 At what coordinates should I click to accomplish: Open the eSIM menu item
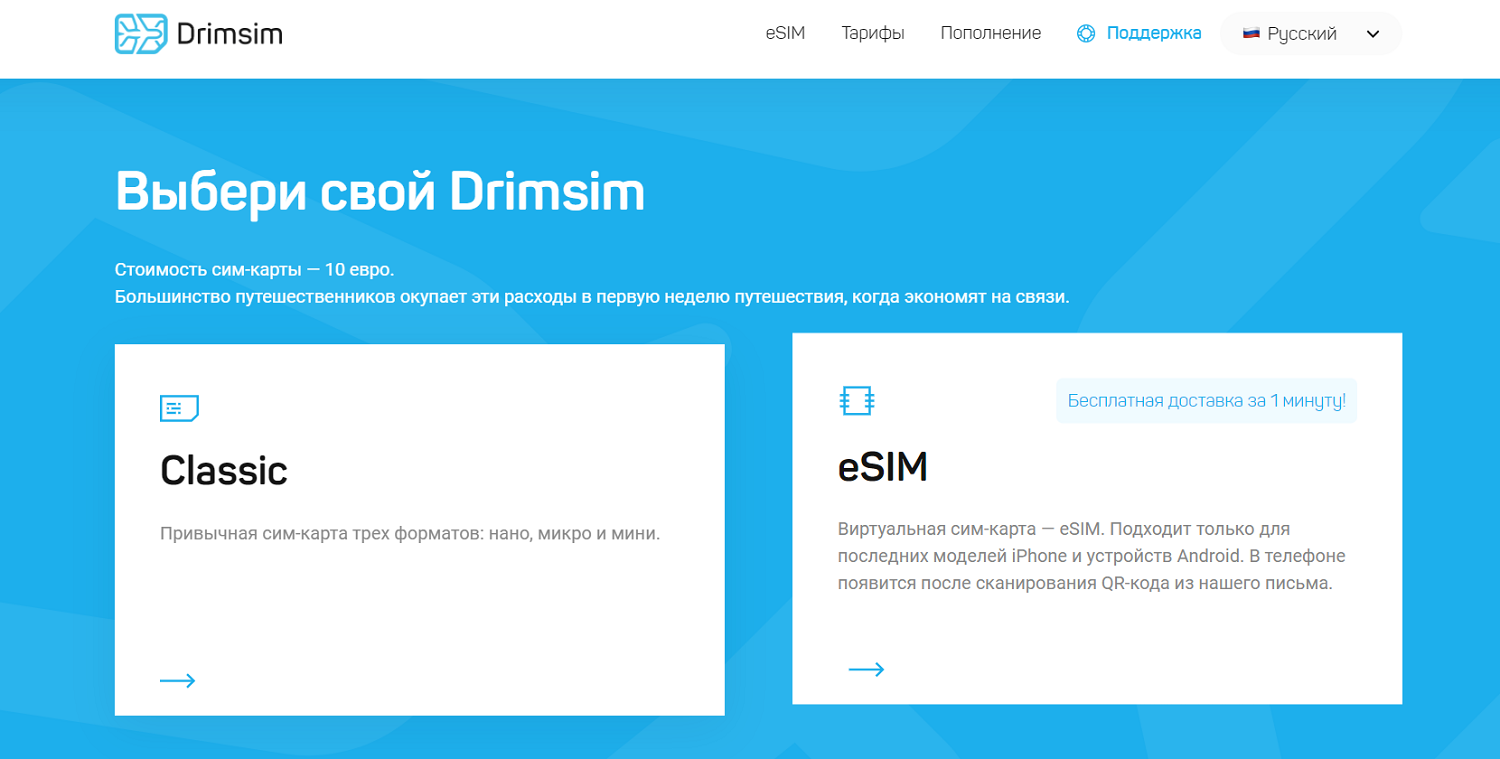[x=785, y=33]
